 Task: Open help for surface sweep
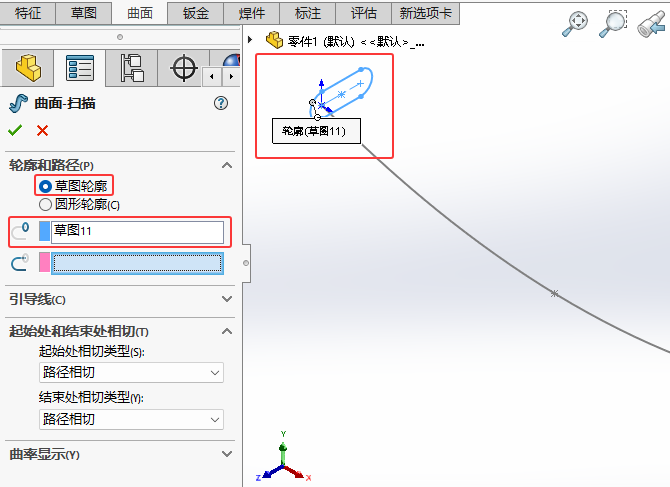pyautogui.click(x=221, y=103)
